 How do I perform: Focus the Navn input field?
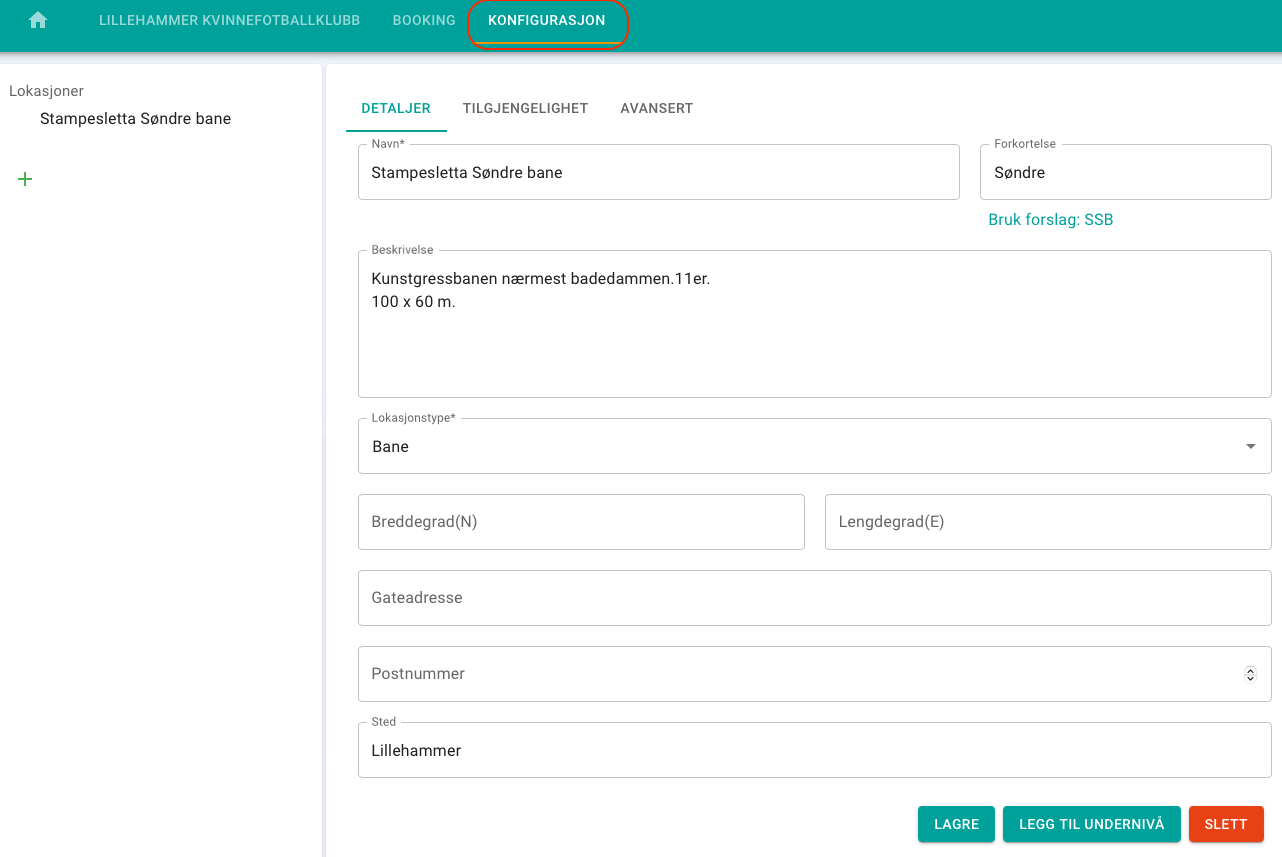click(x=659, y=172)
